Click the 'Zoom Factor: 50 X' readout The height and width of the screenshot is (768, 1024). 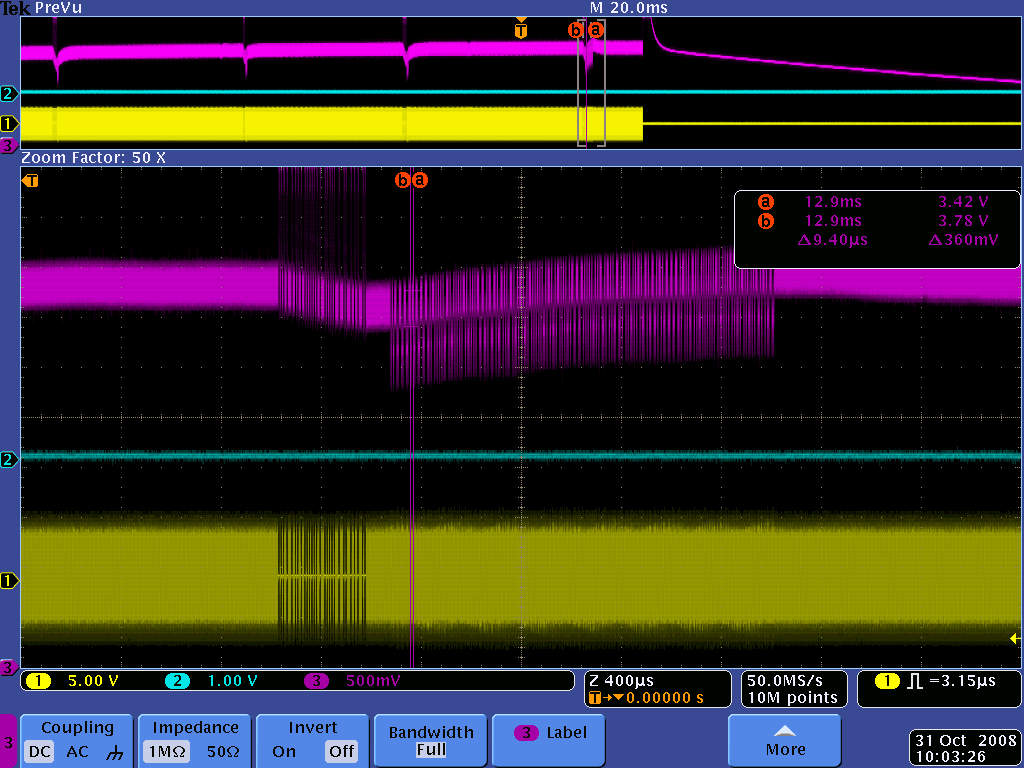click(x=93, y=158)
